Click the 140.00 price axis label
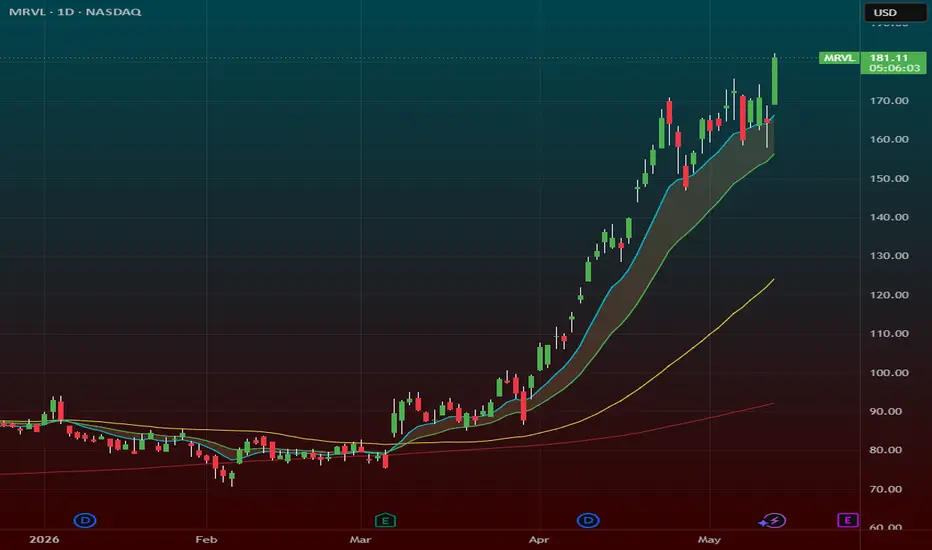This screenshot has height=550, width=932. (x=889, y=217)
